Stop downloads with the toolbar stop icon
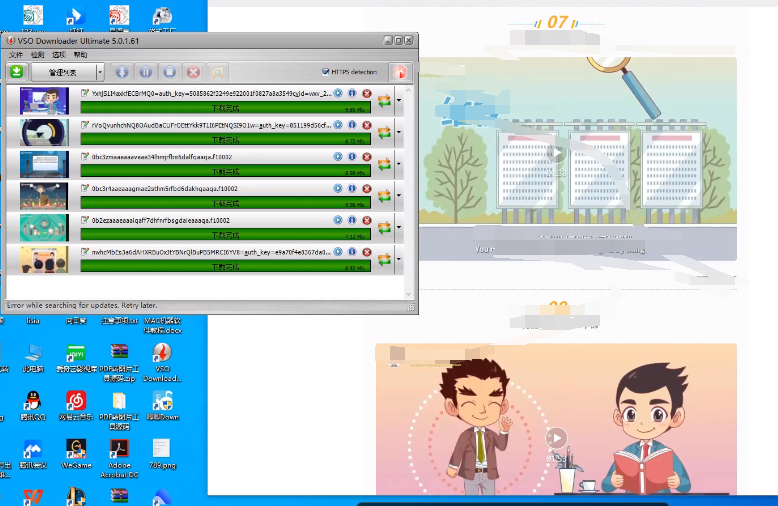The image size is (778, 506). point(170,72)
